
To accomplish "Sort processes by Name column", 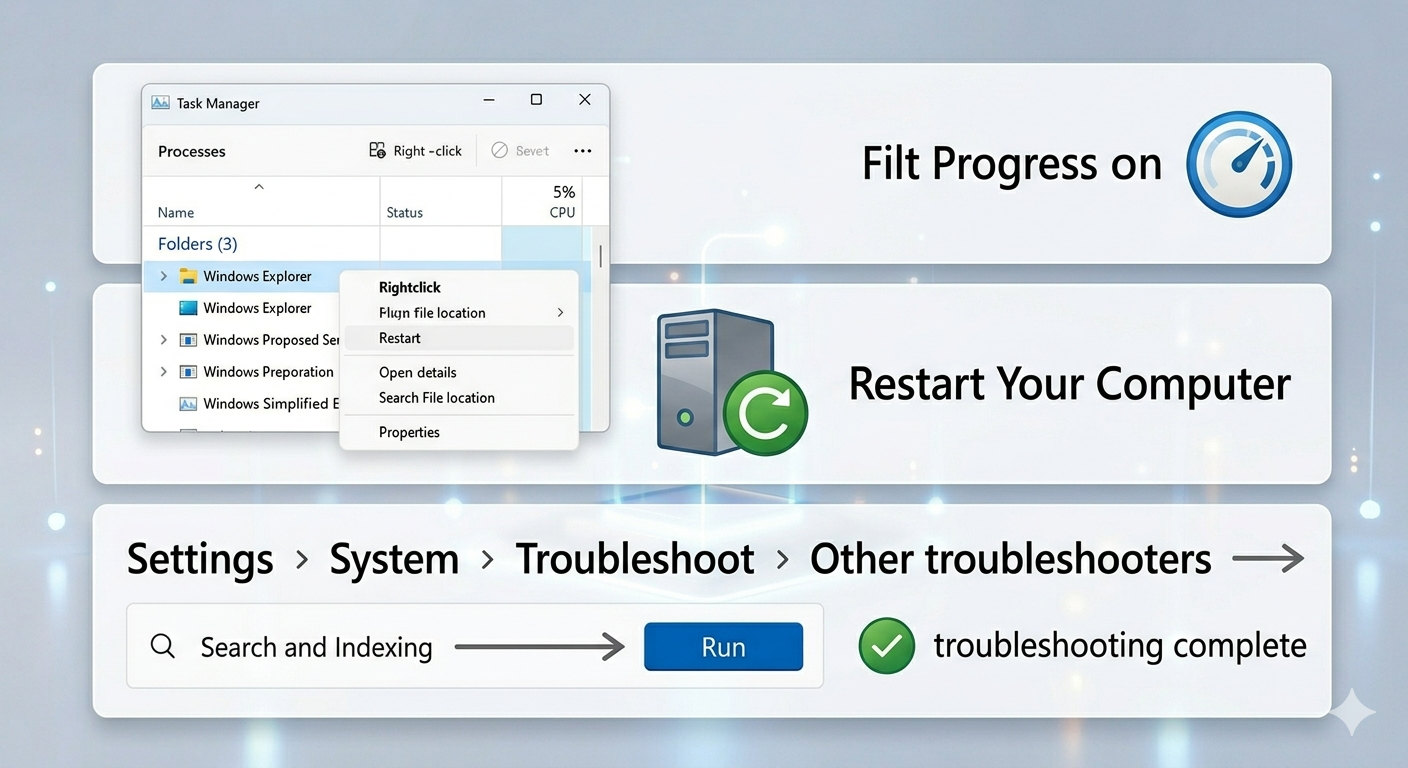I will tap(176, 212).
